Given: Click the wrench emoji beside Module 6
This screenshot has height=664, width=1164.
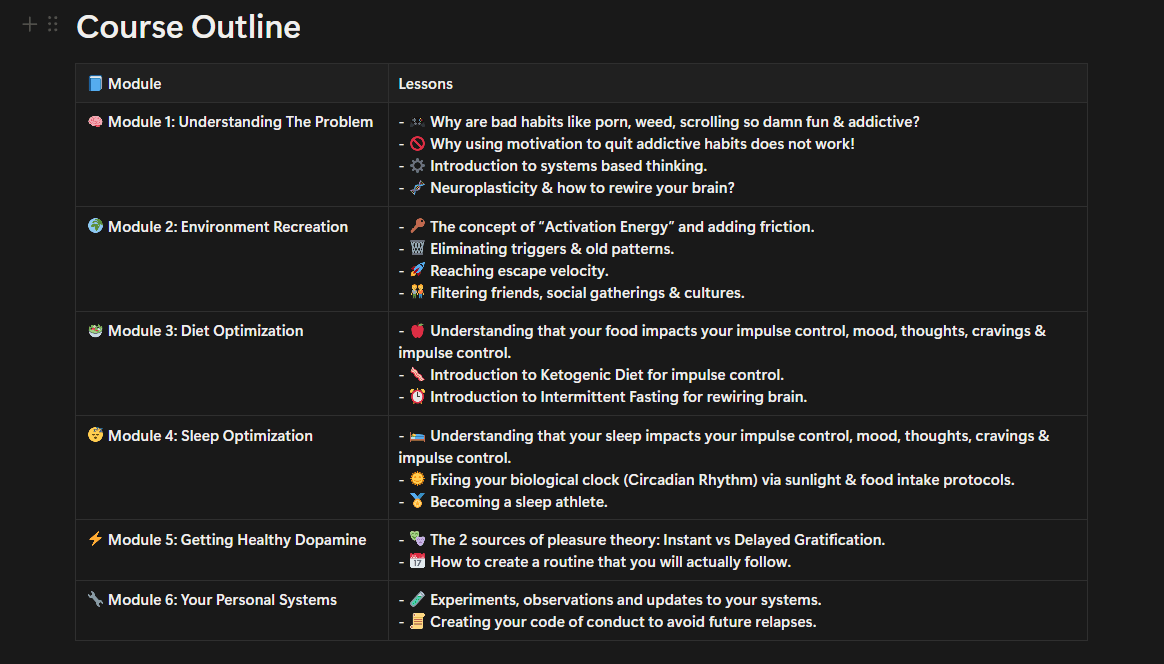Looking at the screenshot, I should point(95,600).
